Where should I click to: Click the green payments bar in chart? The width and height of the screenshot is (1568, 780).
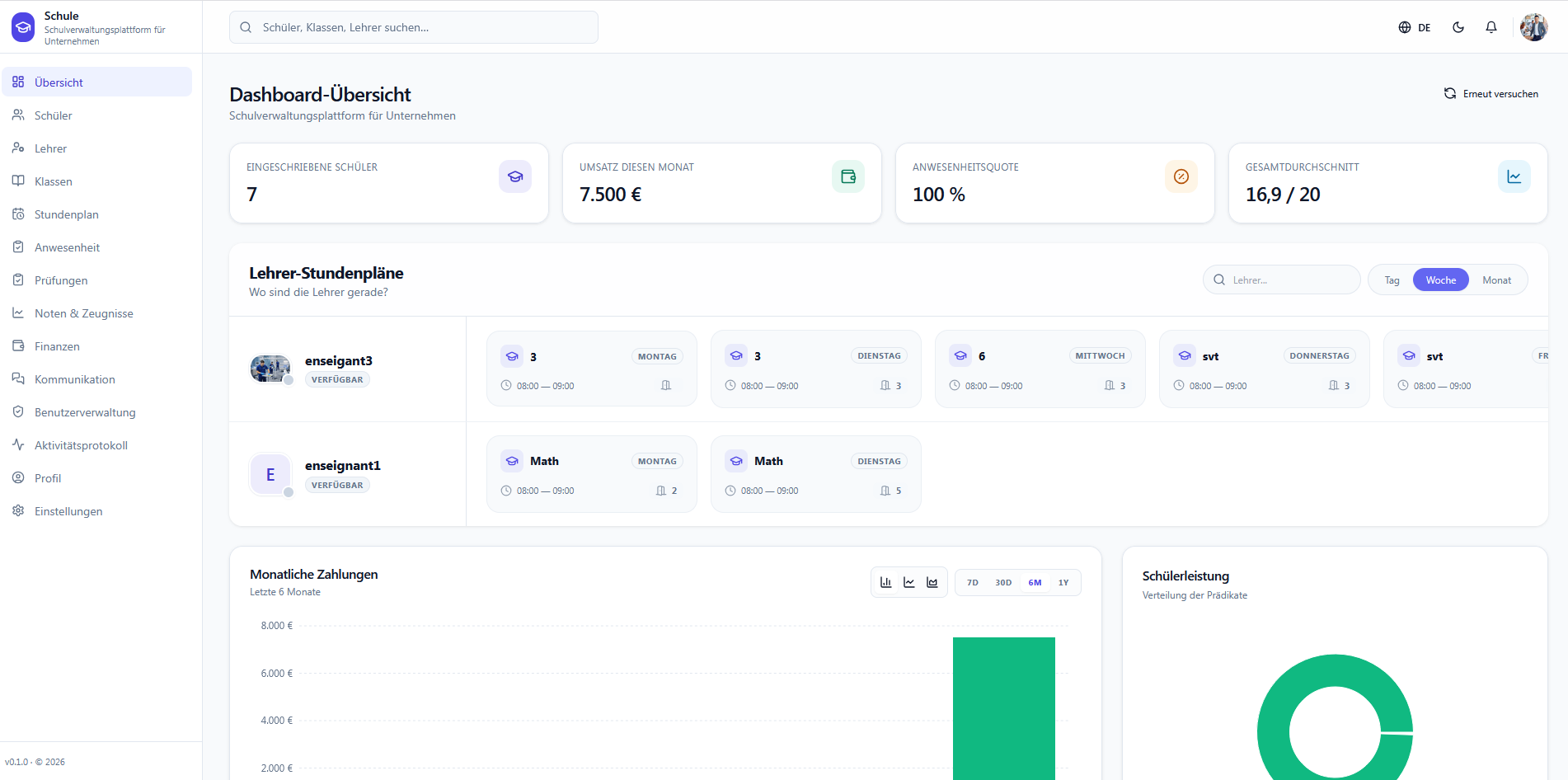pyautogui.click(x=1004, y=708)
